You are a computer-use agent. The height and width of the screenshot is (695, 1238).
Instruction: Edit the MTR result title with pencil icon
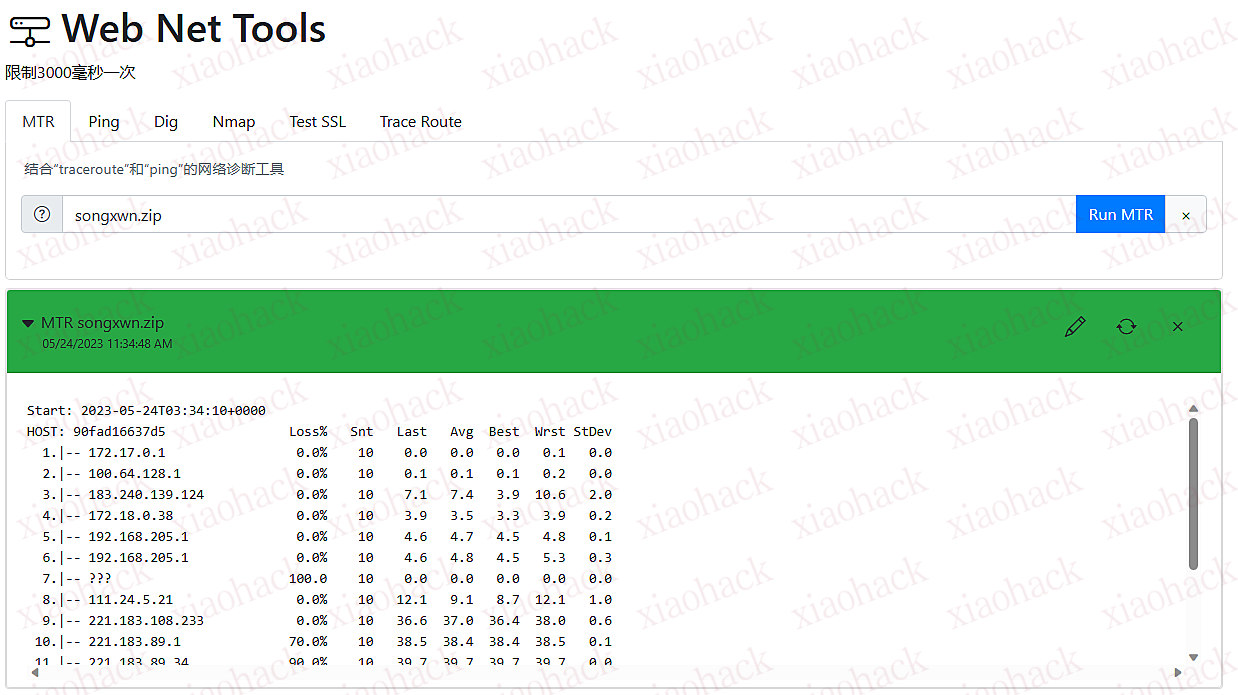click(x=1075, y=326)
